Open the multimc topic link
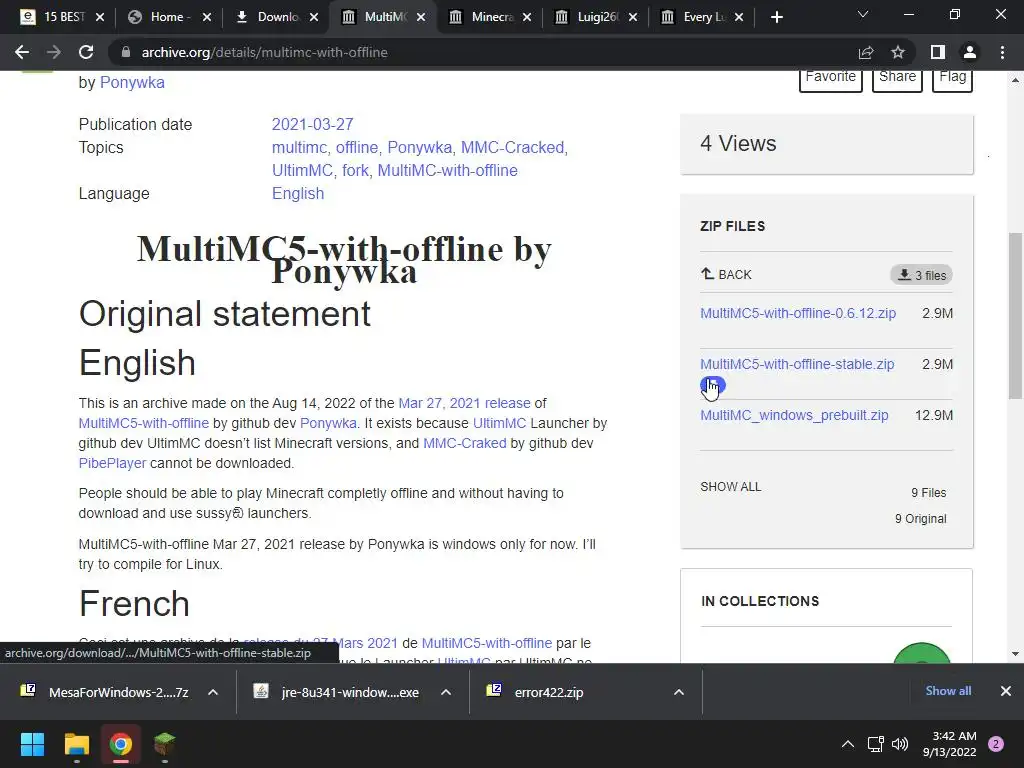Viewport: 1024px width, 768px height. [299, 148]
